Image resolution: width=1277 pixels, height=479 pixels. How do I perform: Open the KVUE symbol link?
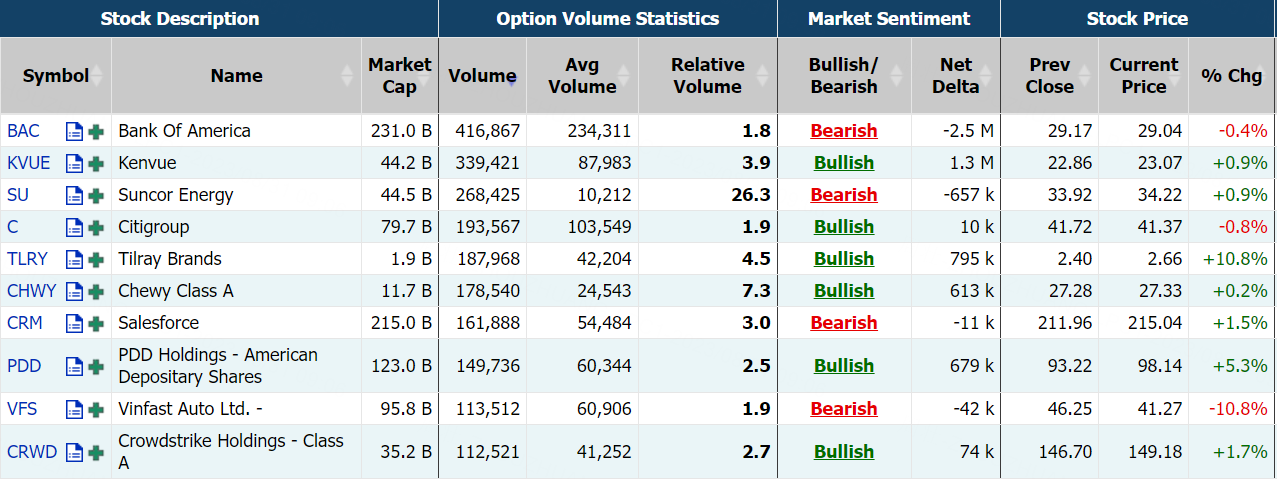point(28,163)
